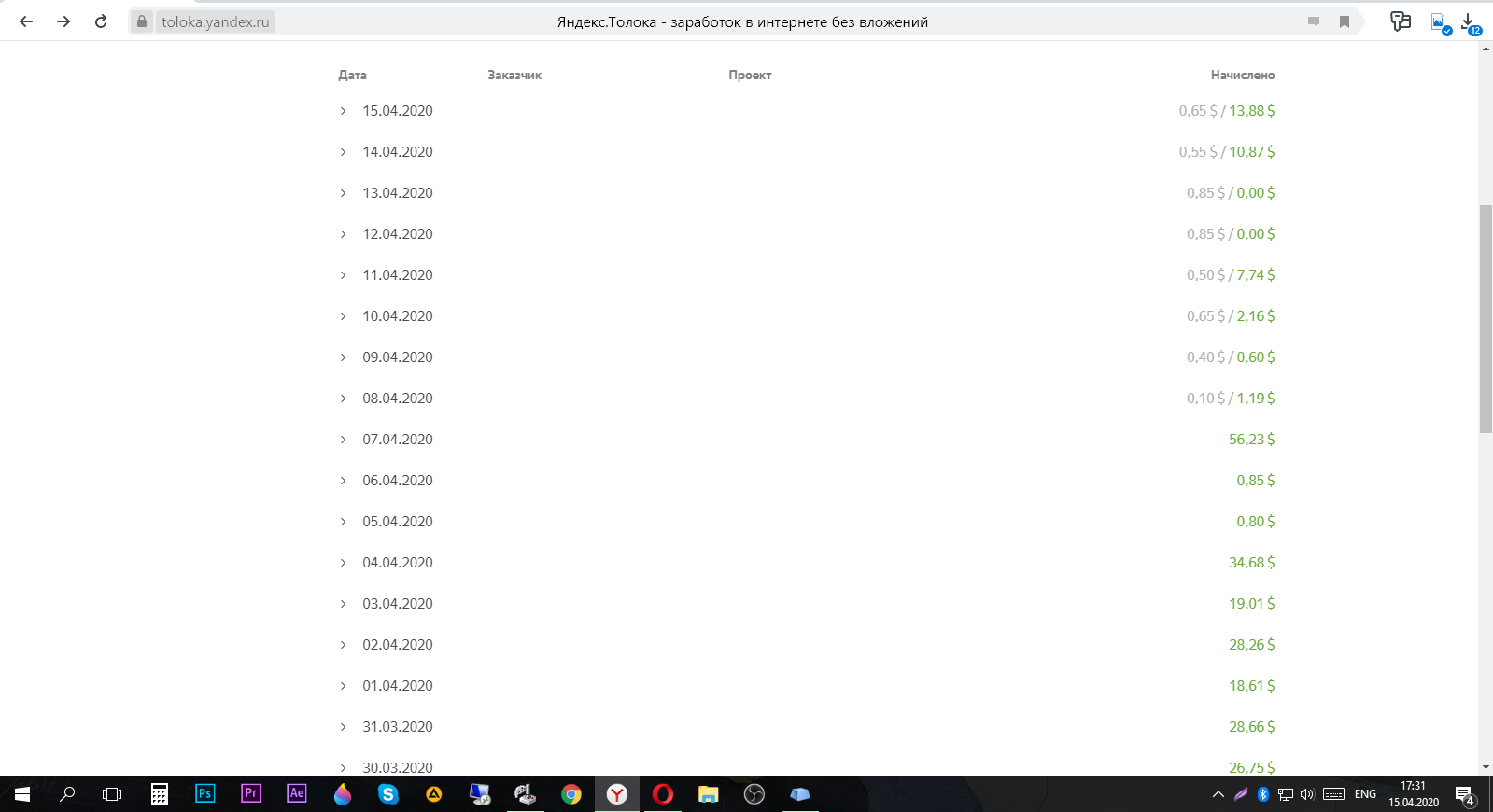Switch the ENG keyboard language indicator

[x=1365, y=794]
